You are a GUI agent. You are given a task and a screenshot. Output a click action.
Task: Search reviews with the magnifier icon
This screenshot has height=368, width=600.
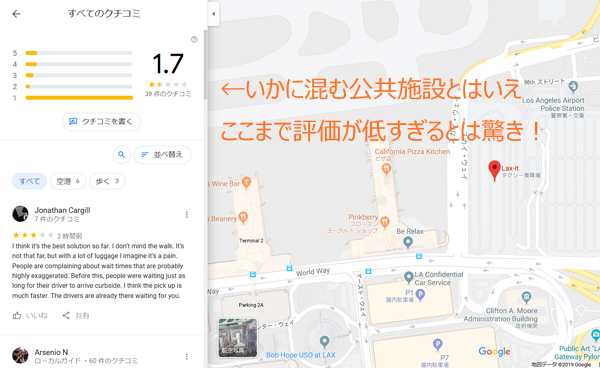[x=121, y=155]
